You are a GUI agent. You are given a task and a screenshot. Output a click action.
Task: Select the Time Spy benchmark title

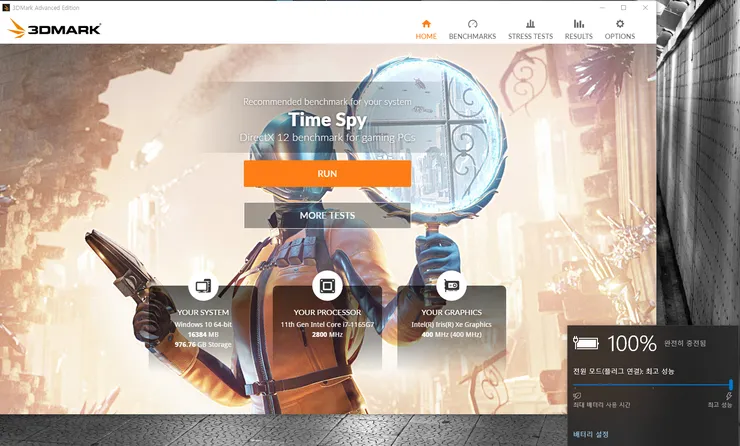327,119
